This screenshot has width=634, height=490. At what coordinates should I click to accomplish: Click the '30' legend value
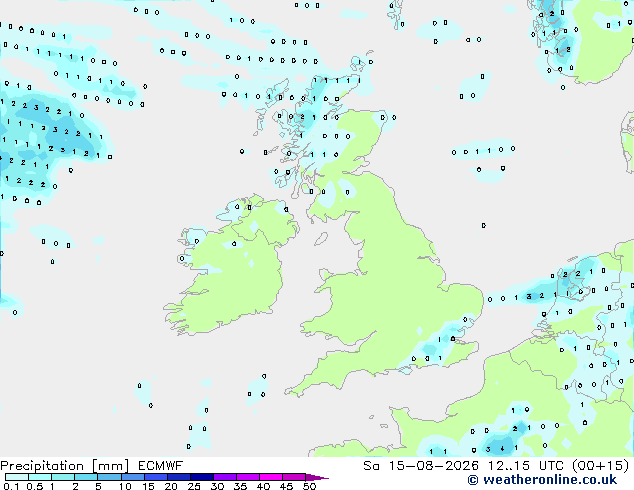[x=217, y=486]
